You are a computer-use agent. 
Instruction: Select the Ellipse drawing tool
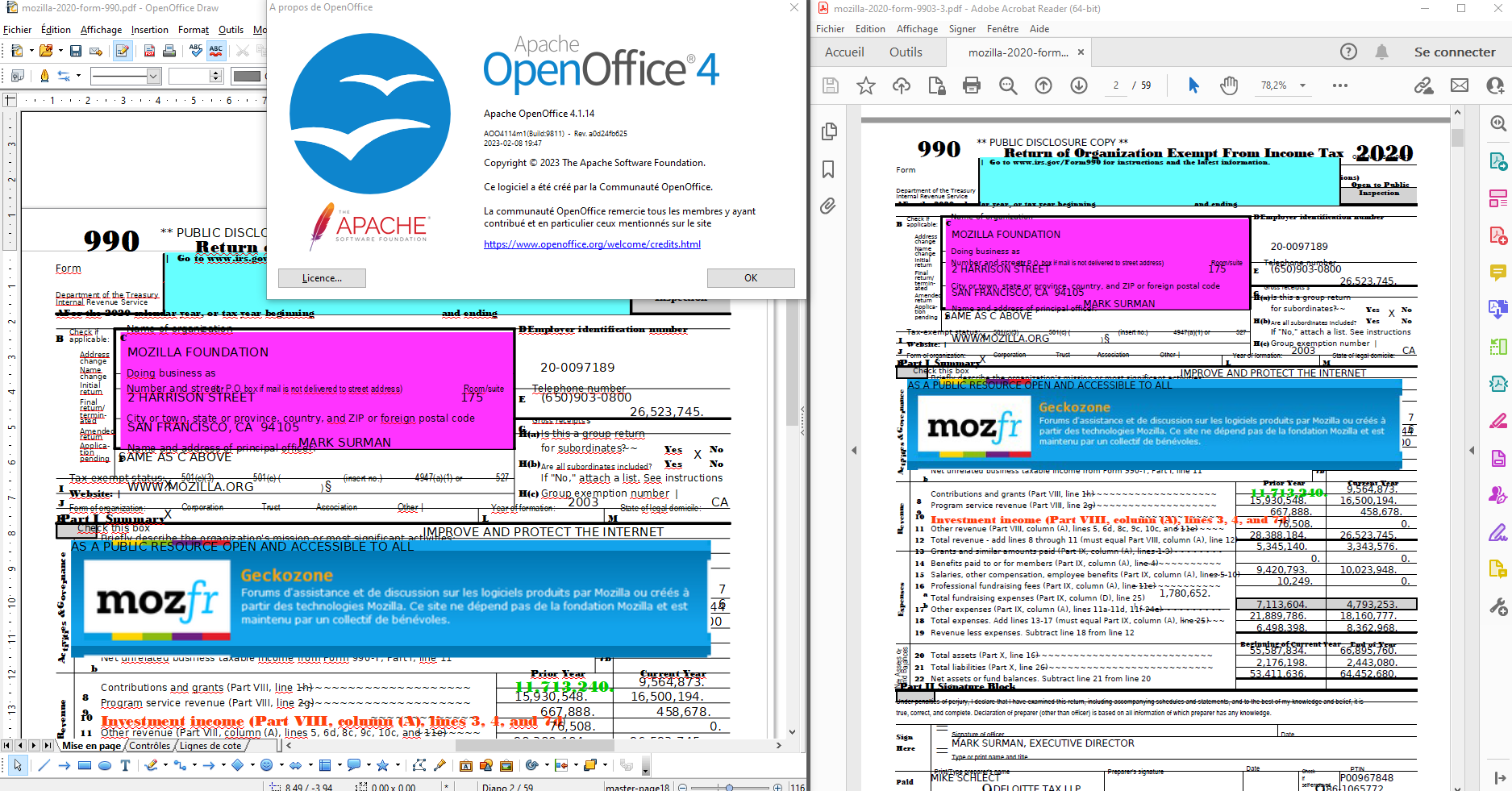(x=105, y=765)
